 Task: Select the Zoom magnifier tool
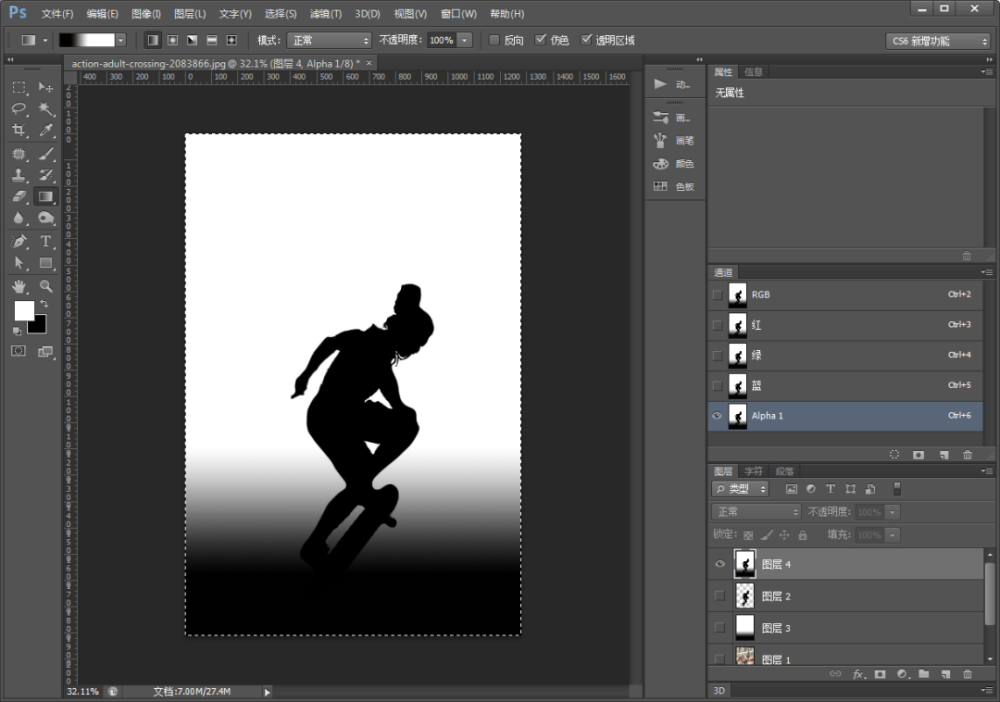pos(46,286)
